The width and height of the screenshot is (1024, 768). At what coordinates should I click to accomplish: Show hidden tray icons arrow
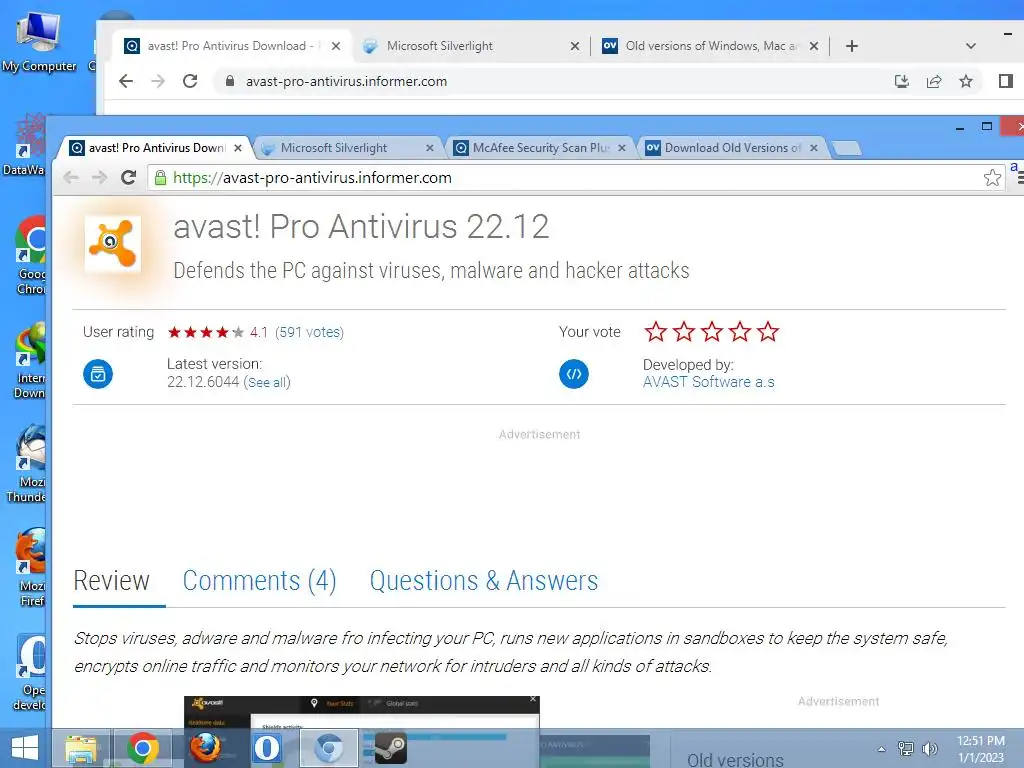click(882, 749)
